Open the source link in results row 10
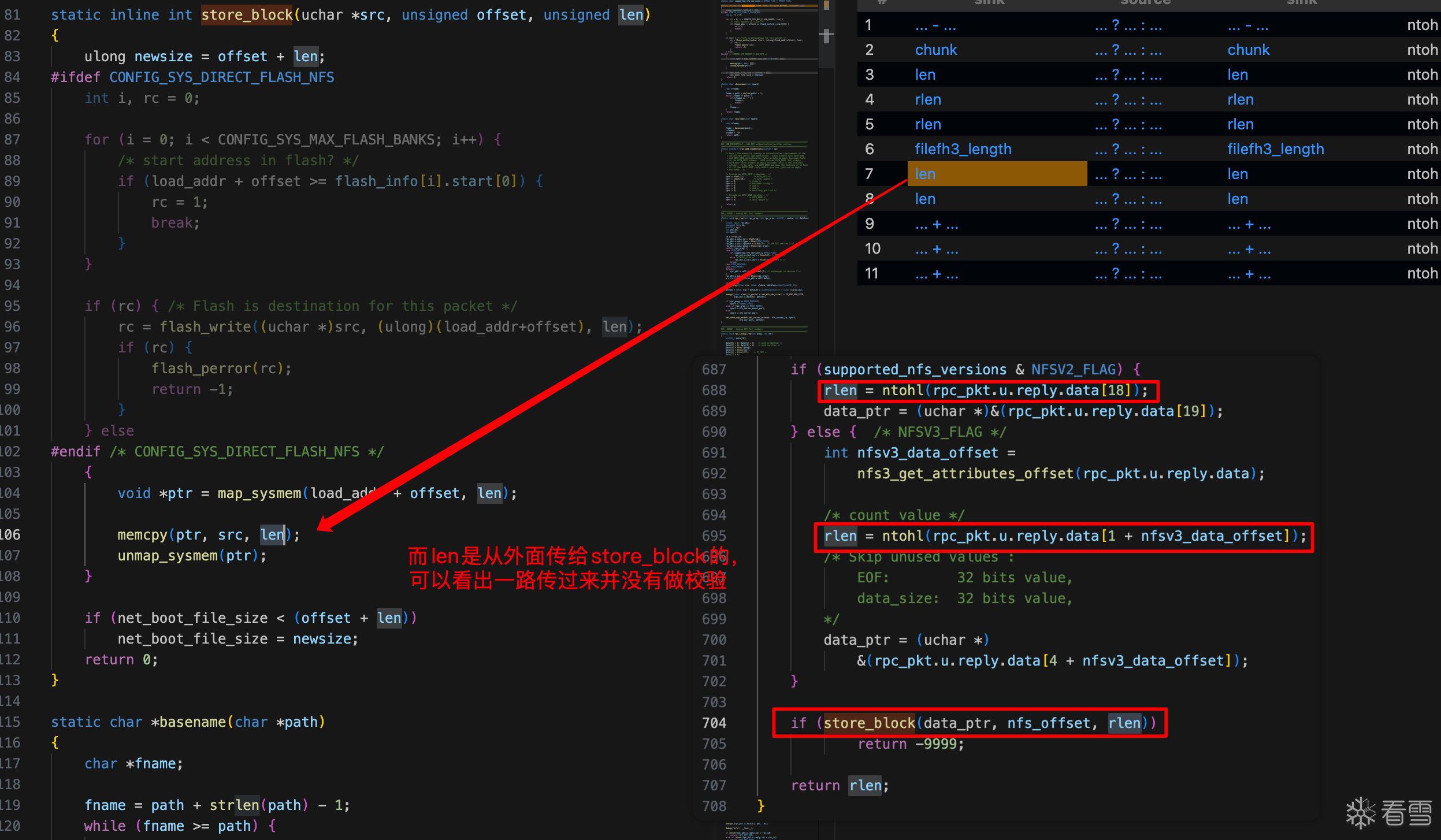 pyautogui.click(x=1128, y=249)
